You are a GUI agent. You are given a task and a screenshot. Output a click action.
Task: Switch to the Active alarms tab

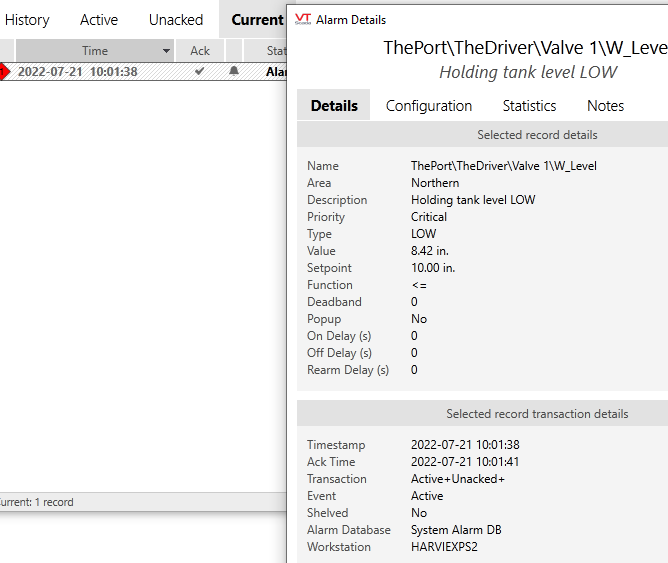tap(99, 20)
